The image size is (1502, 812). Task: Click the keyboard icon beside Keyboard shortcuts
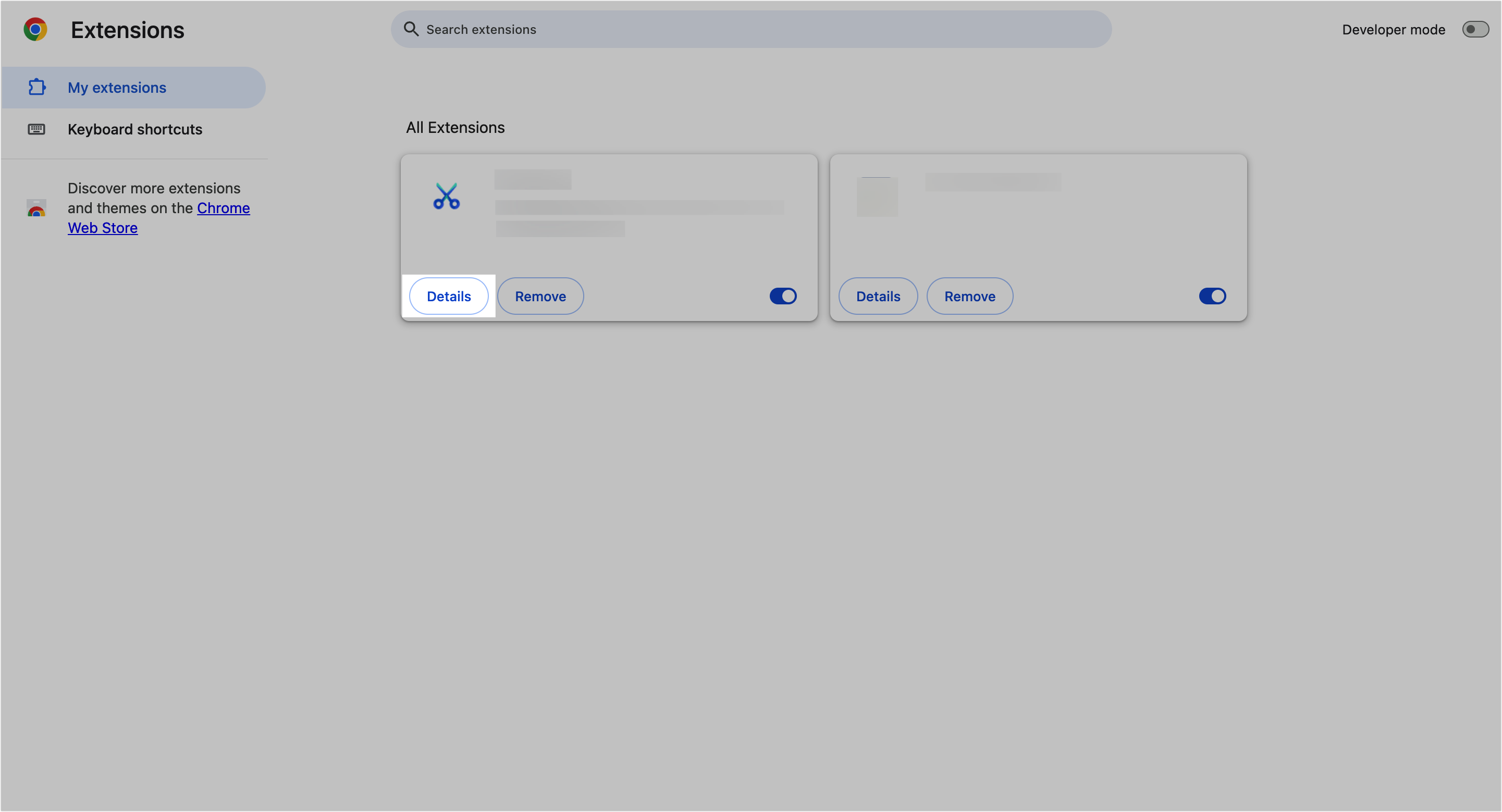36,129
